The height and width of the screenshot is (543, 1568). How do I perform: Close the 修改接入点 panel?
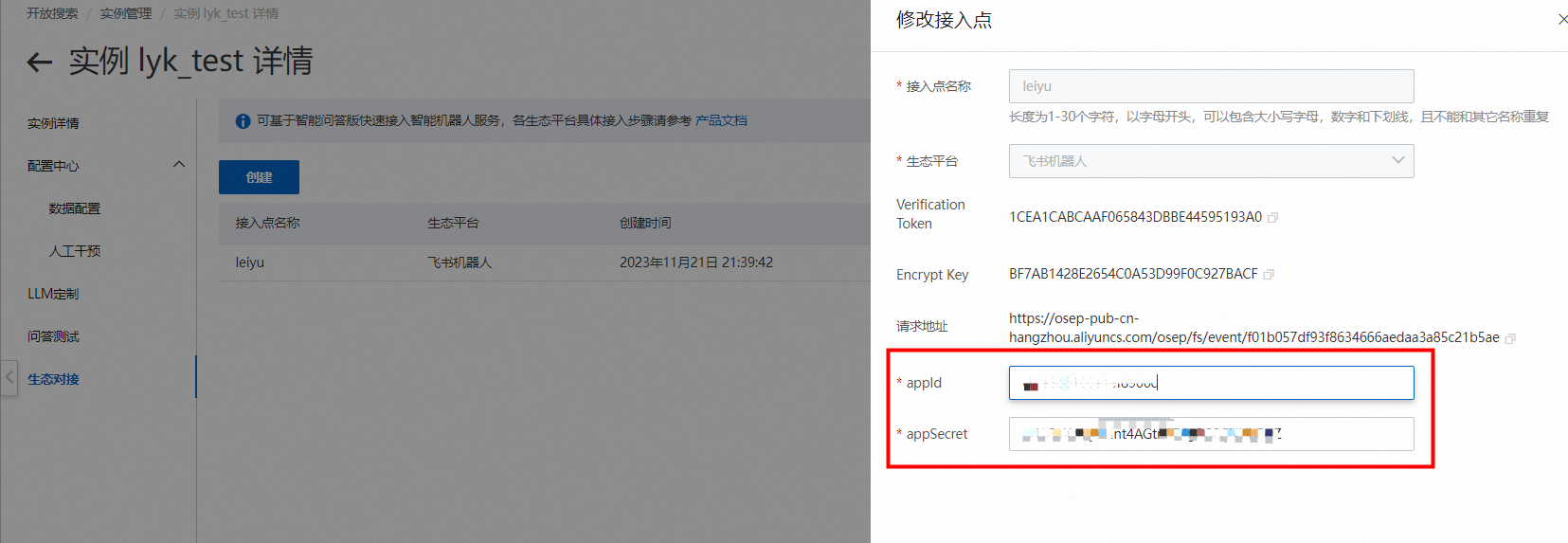point(1562,19)
